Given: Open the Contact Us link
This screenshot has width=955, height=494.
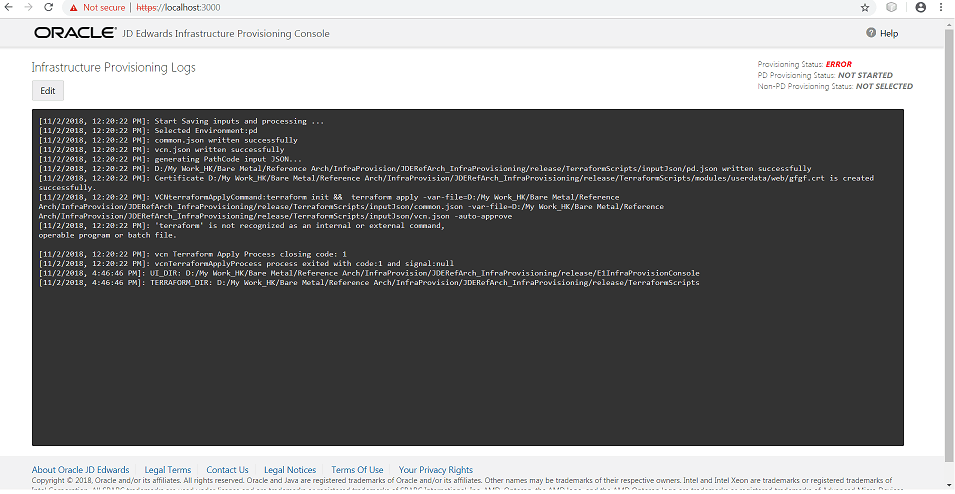Looking at the screenshot, I should pyautogui.click(x=227, y=470).
